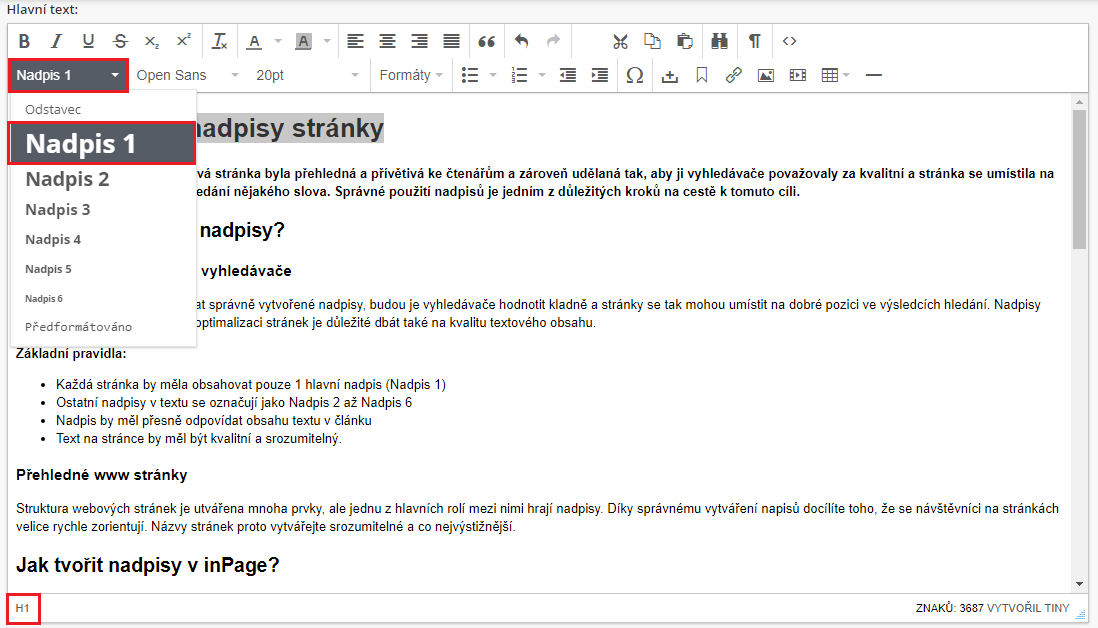This screenshot has height=628, width=1098.
Task: Toggle italic formatting
Action: (x=56, y=41)
